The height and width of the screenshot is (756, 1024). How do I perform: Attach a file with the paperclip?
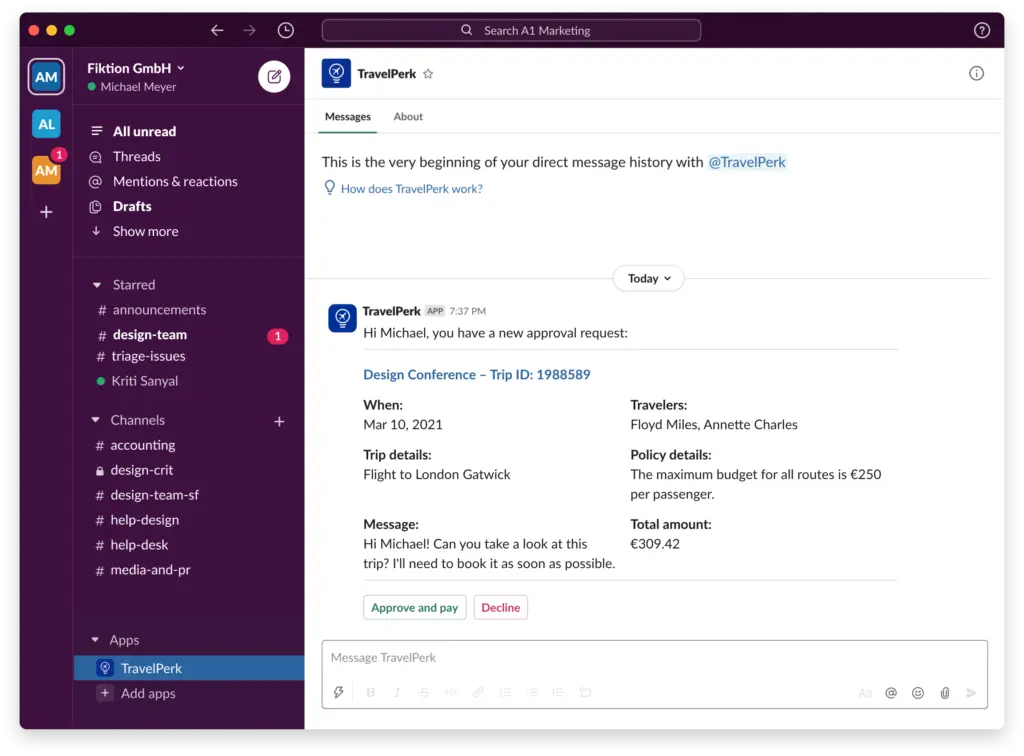[944, 693]
